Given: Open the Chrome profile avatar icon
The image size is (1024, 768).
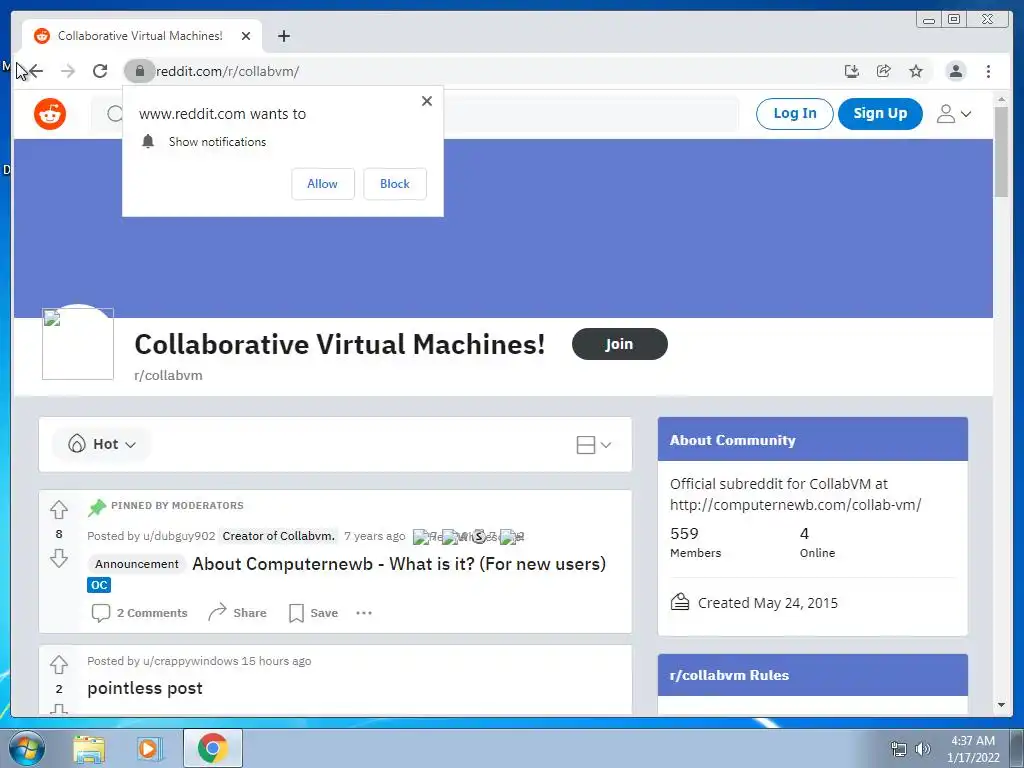Looking at the screenshot, I should pos(955,71).
